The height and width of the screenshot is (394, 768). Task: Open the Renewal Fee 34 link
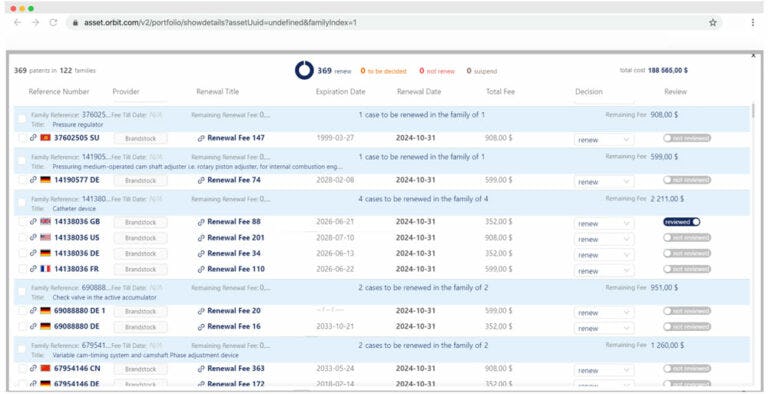234,253
